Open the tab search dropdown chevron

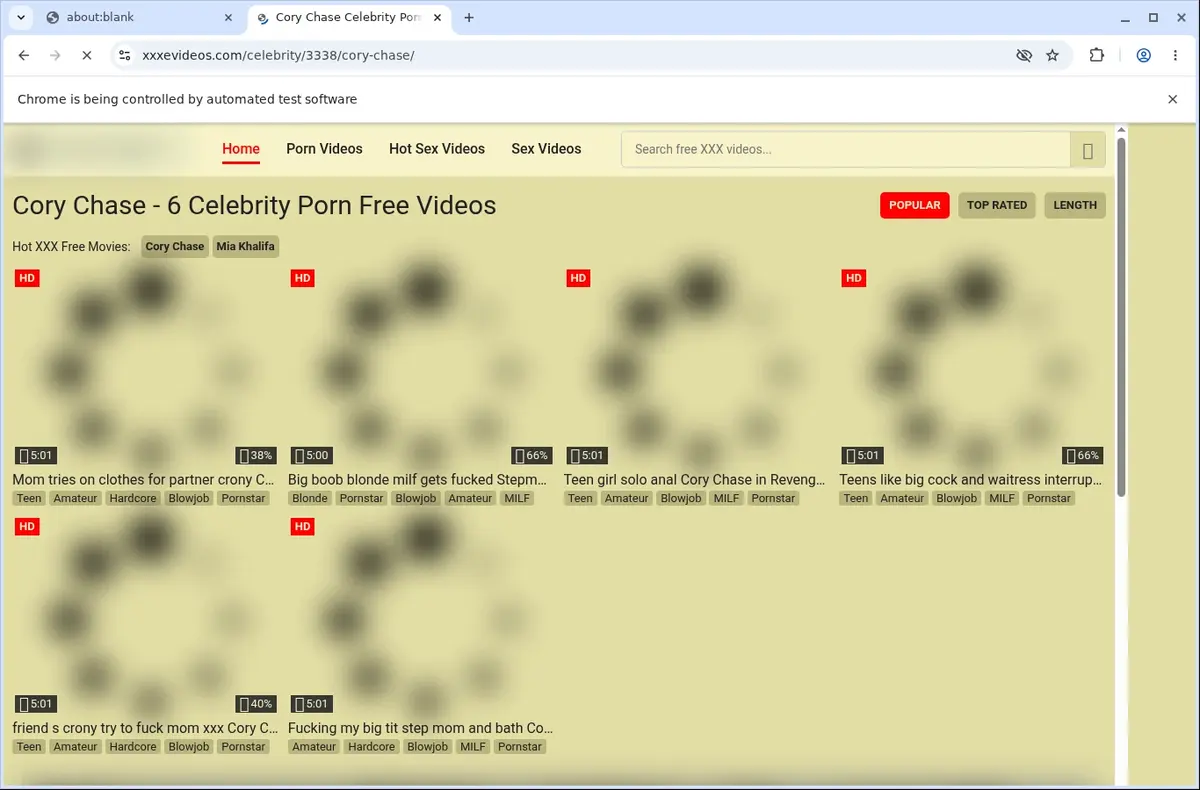[21, 17]
